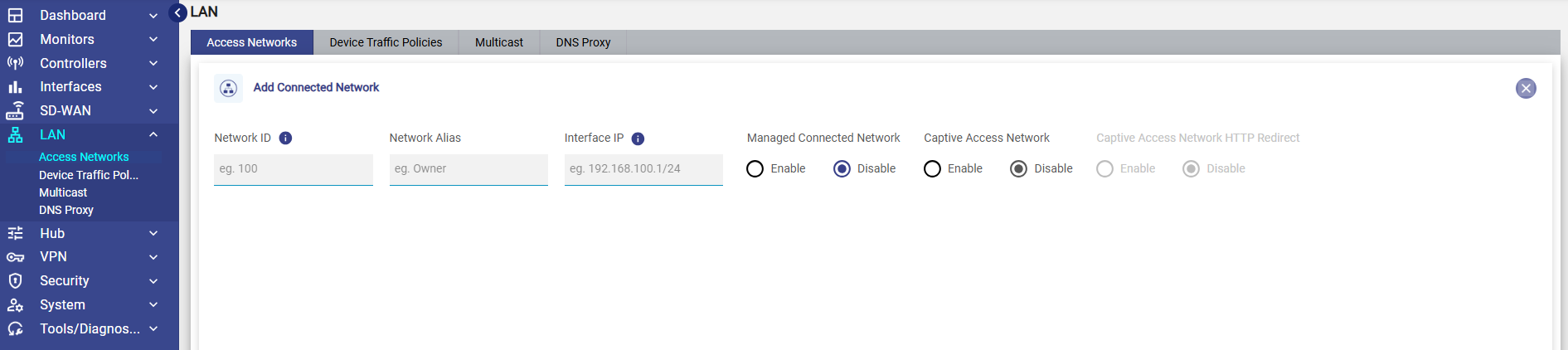The image size is (1568, 350).
Task: Click the info icon beside Interface IP
Action: pyautogui.click(x=638, y=139)
